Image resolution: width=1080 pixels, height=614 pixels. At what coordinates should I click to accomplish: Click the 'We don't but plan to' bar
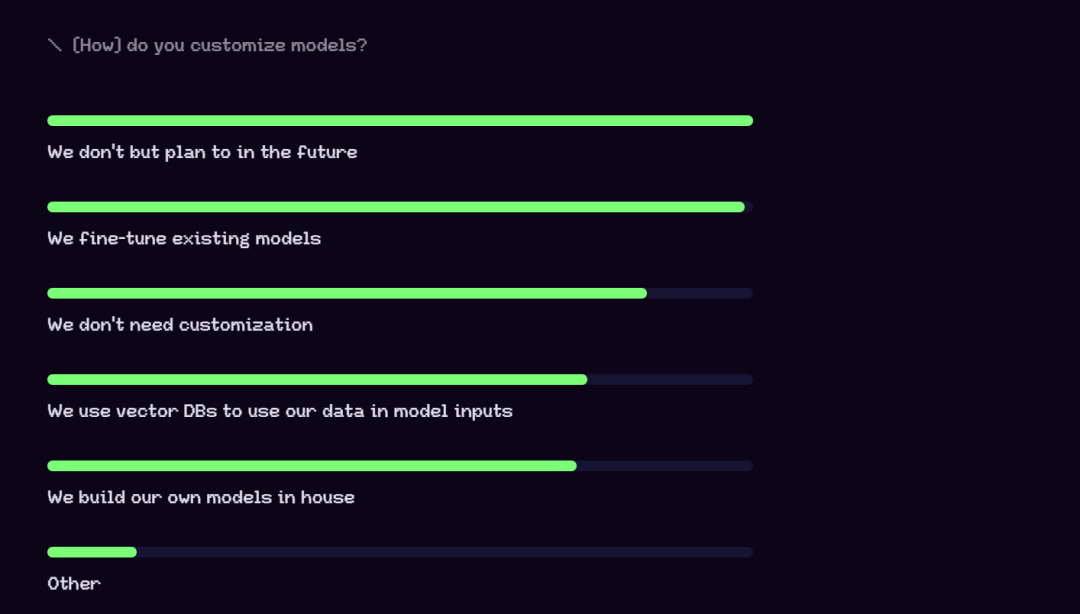click(x=400, y=121)
